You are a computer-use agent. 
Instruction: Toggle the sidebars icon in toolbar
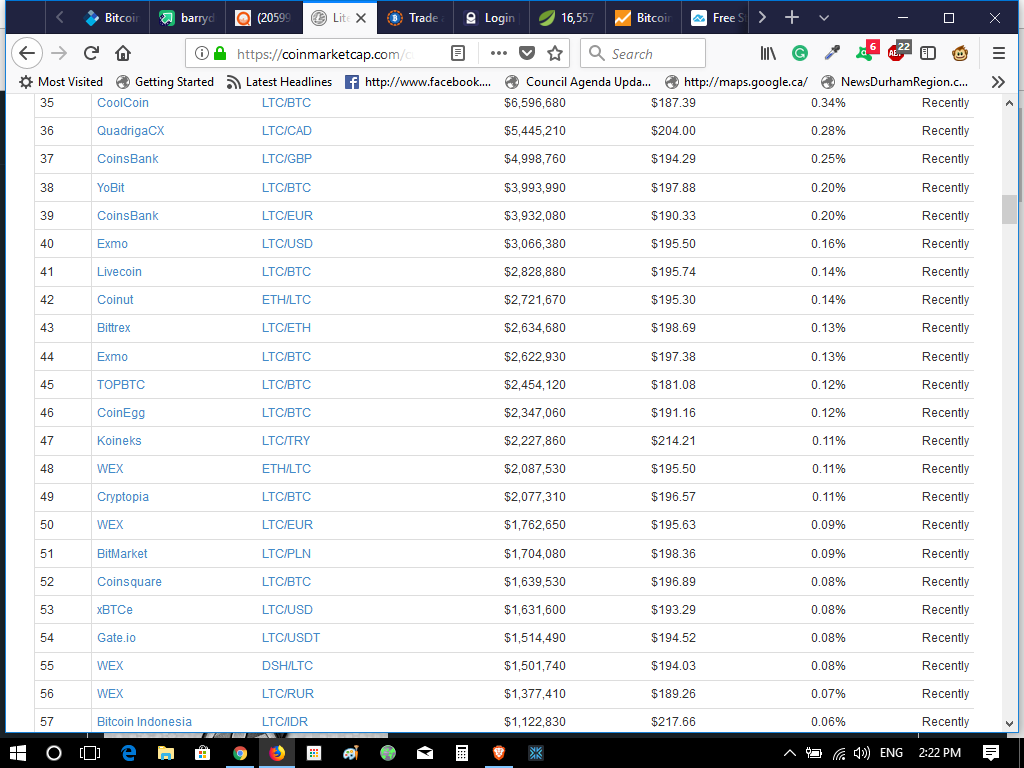[x=928, y=53]
